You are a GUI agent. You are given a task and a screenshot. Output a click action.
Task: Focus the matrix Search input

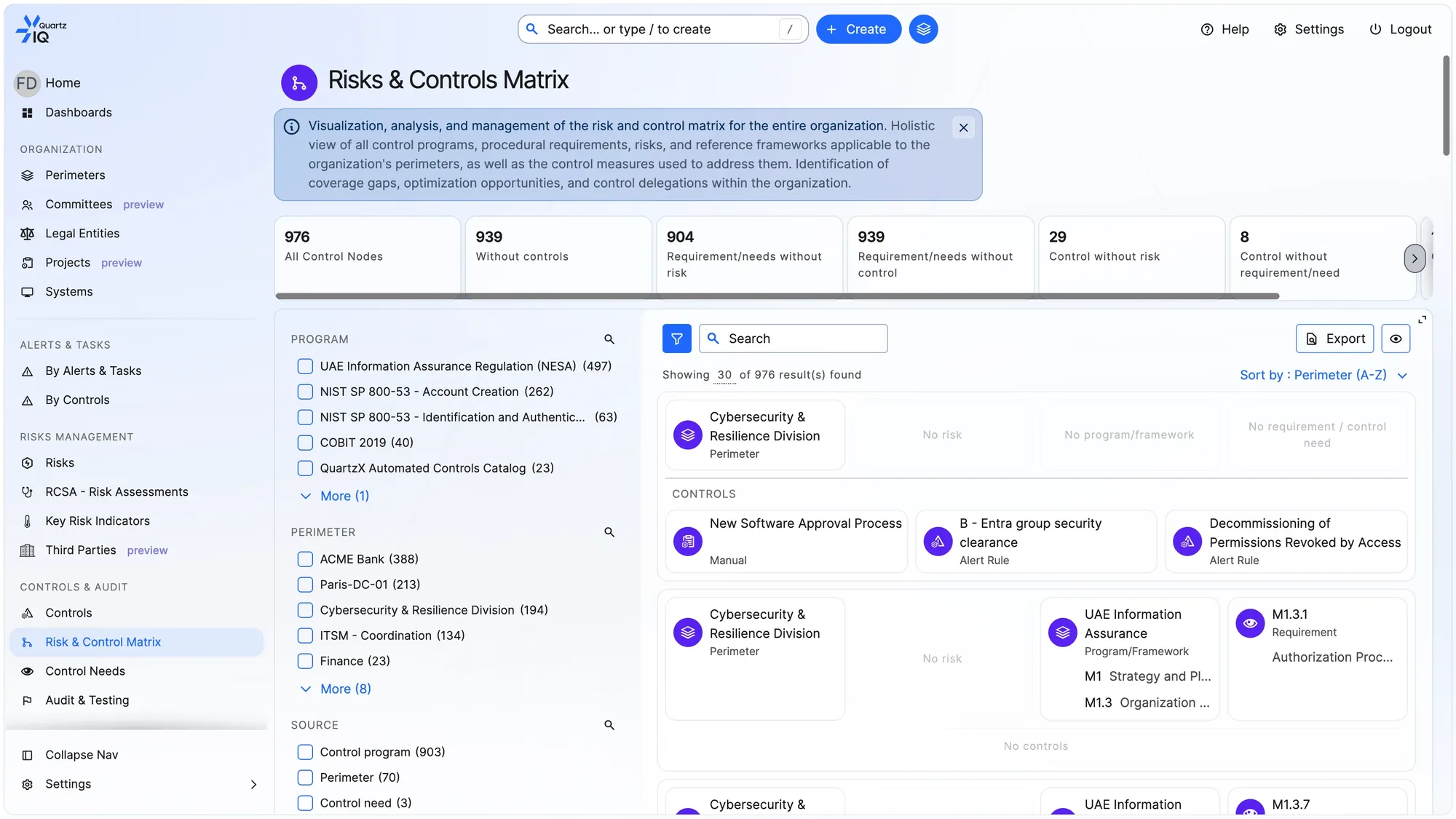793,339
